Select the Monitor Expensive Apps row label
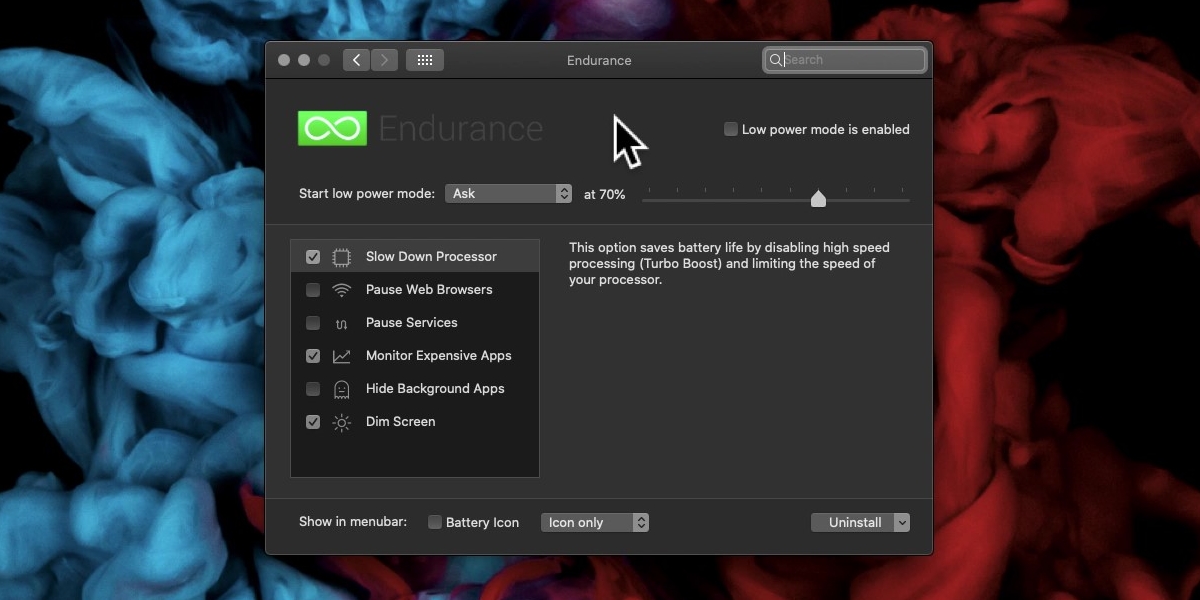 point(439,356)
